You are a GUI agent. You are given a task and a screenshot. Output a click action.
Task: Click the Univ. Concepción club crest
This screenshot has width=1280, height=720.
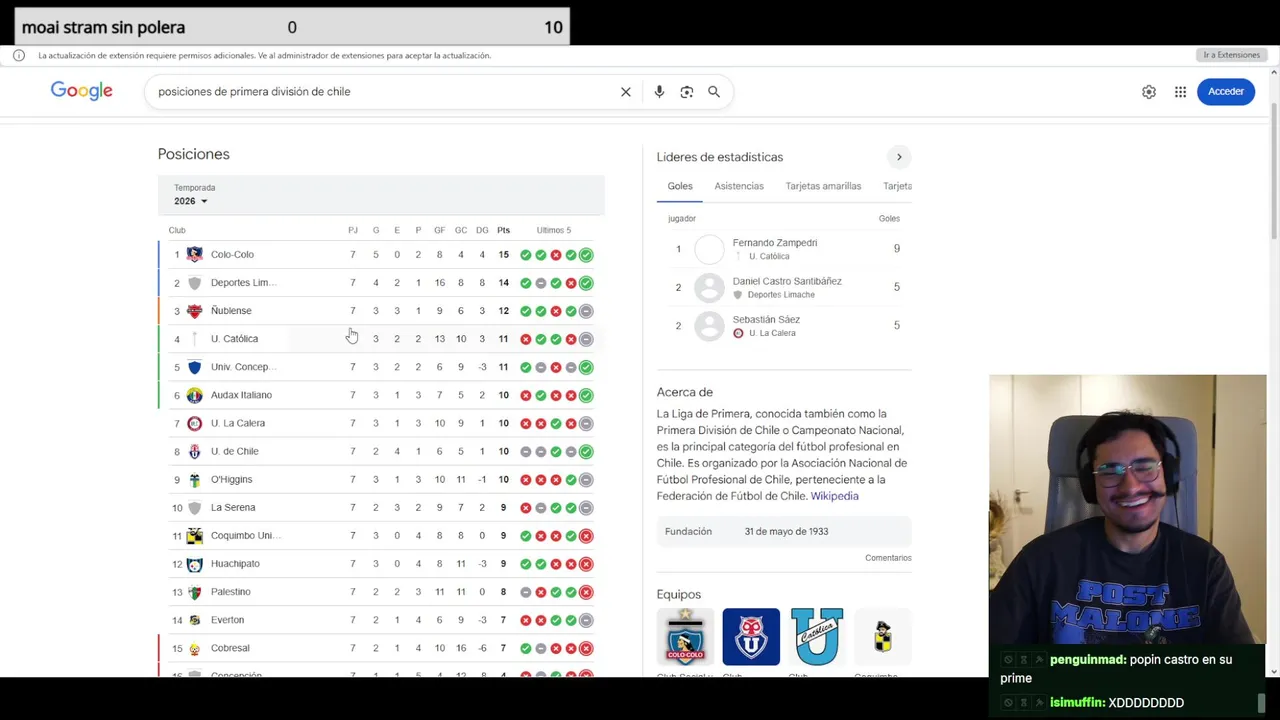click(x=195, y=367)
